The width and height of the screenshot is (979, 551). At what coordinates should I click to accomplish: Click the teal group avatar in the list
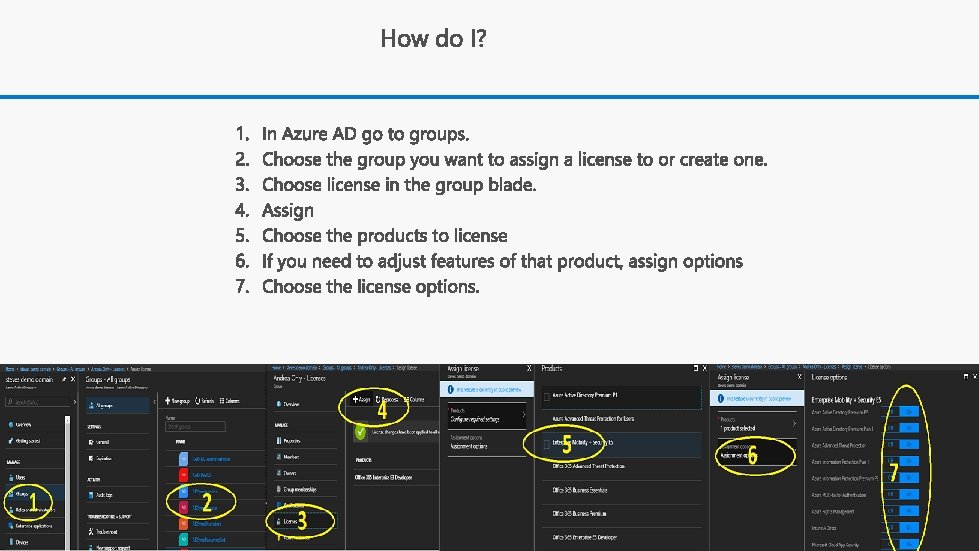183,540
